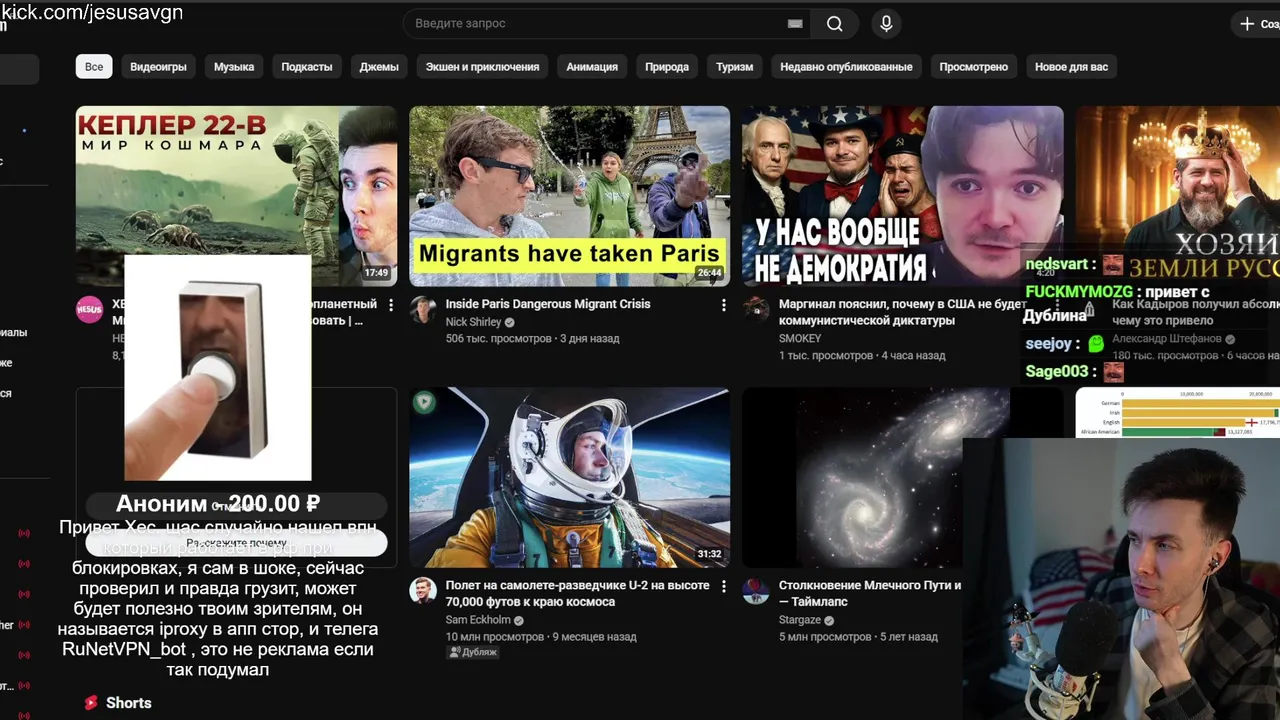
Task: Click the 26:44 duration badge
Action: click(709, 273)
